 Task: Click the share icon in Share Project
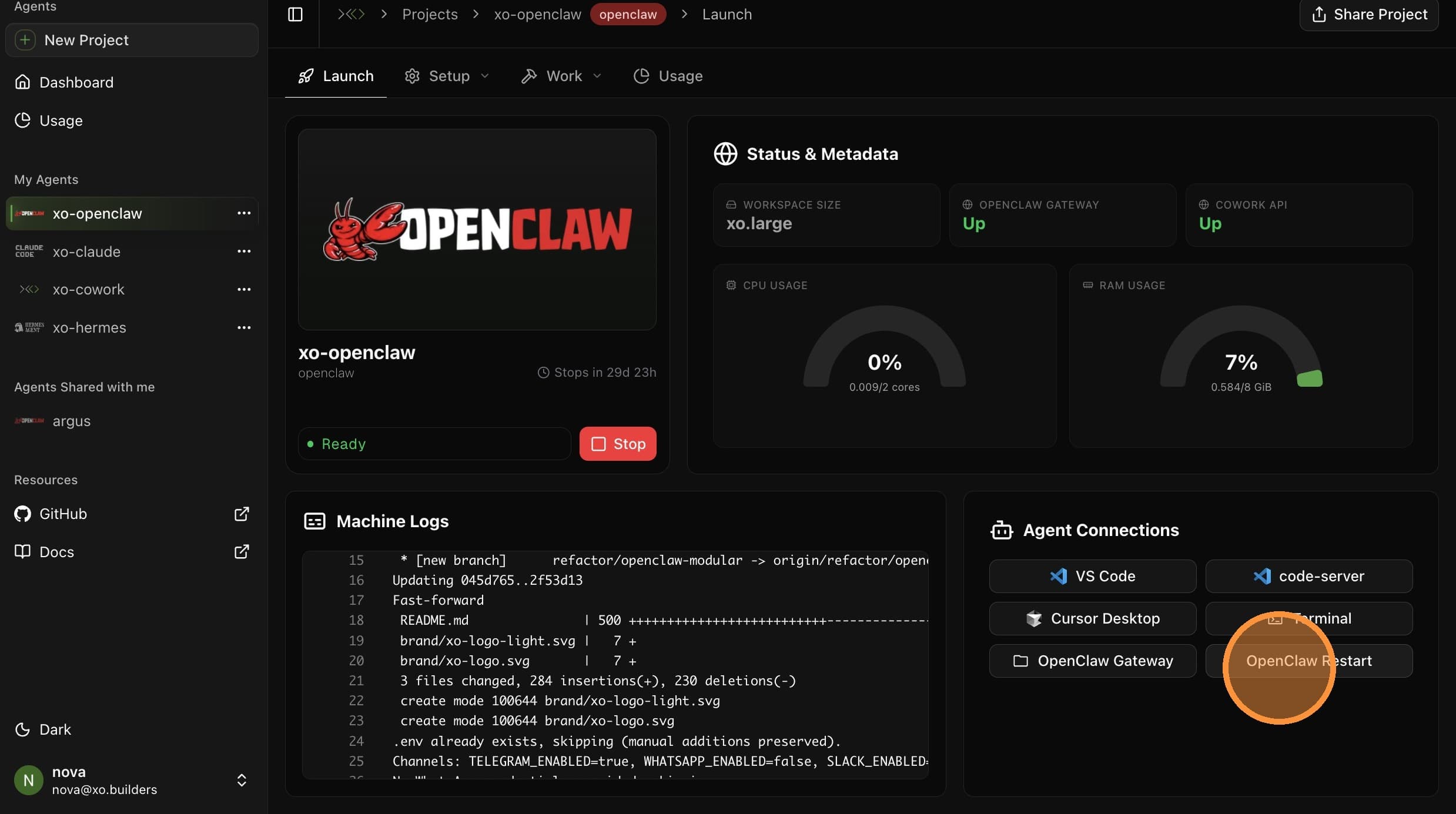(x=1318, y=14)
